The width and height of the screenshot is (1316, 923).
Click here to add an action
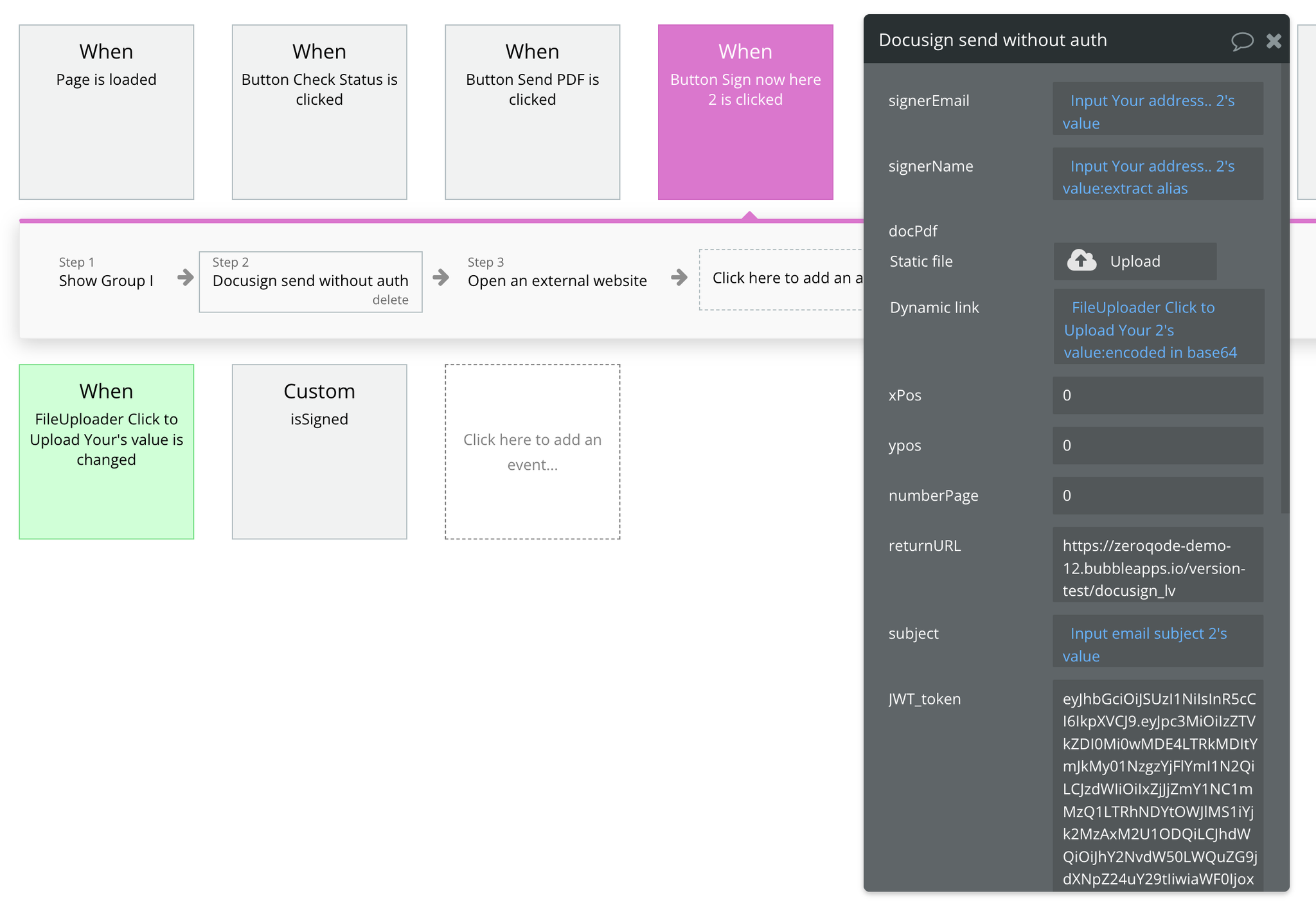[x=781, y=280]
